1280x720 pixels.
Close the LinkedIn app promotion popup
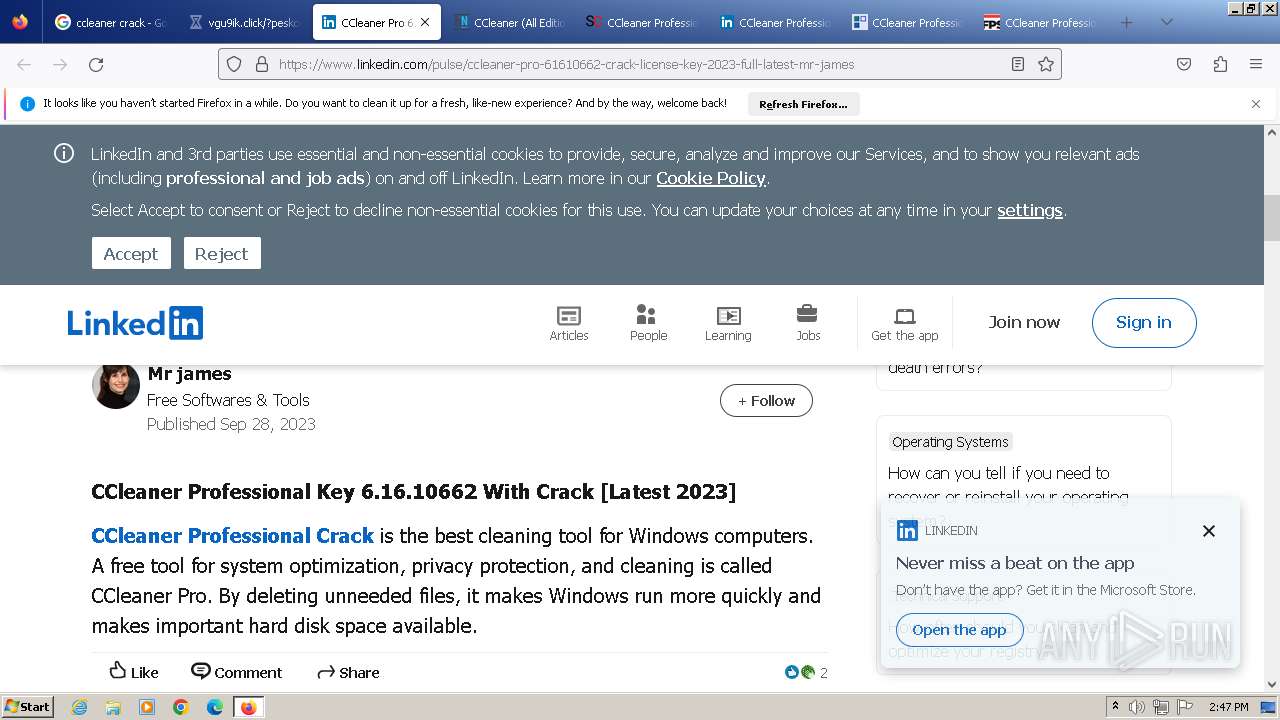click(x=1209, y=531)
